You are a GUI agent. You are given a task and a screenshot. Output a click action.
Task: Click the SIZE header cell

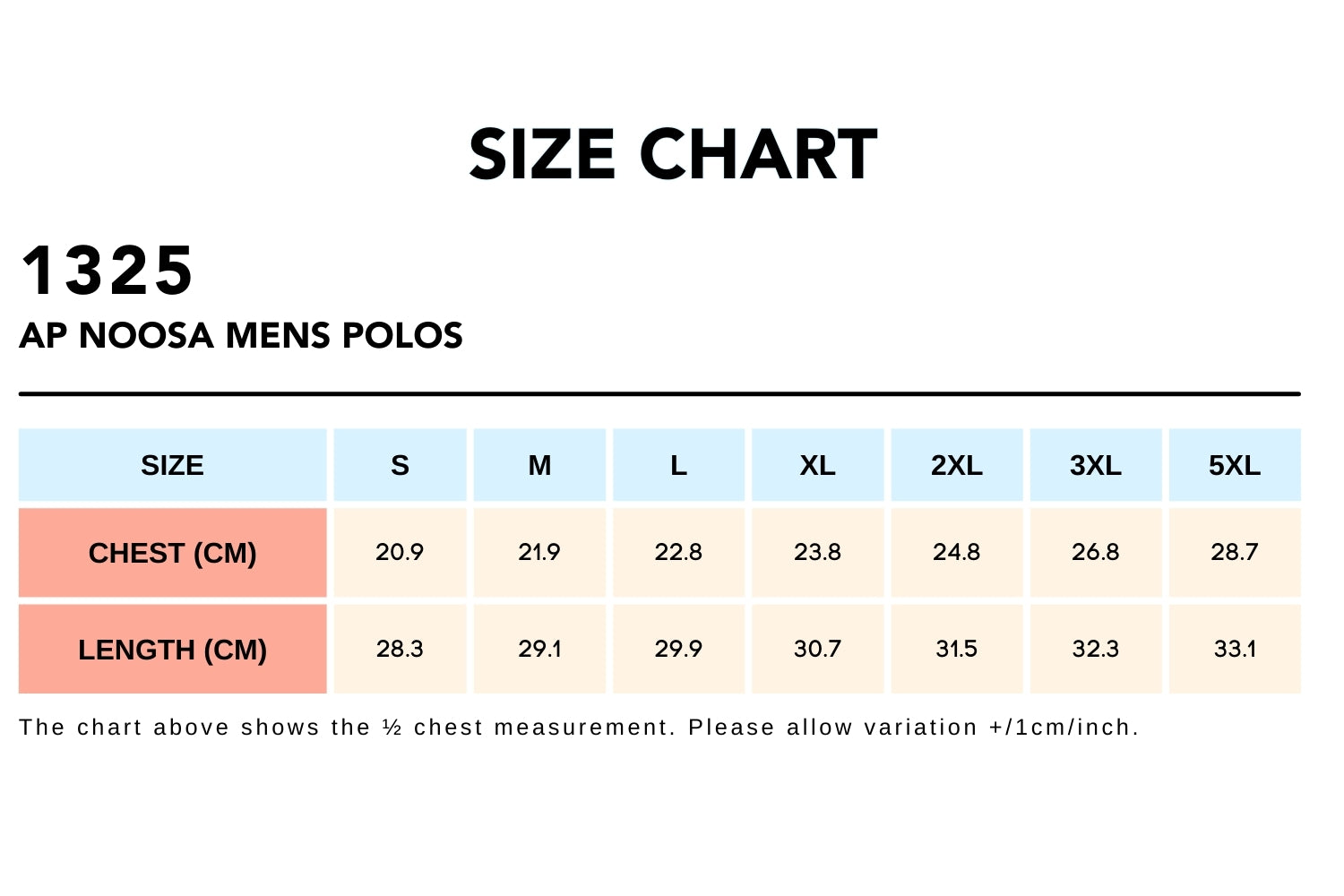pyautogui.click(x=172, y=465)
